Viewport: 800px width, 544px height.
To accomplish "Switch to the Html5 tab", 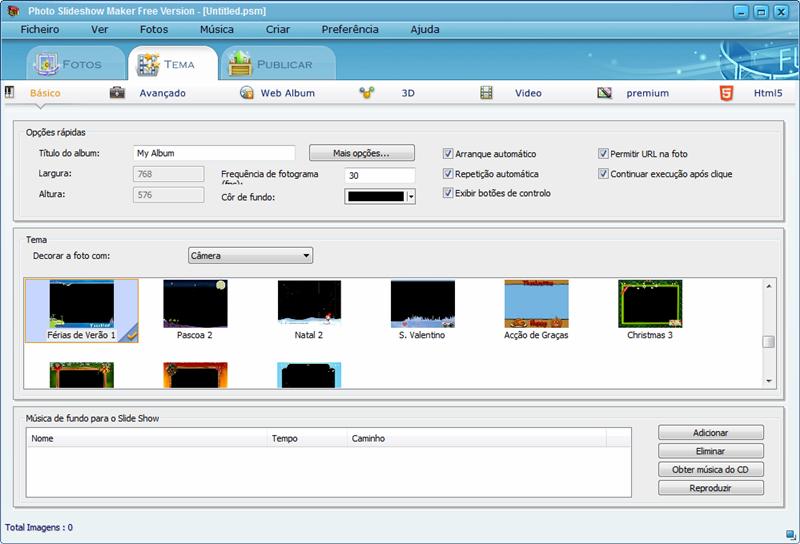I will click(x=768, y=93).
